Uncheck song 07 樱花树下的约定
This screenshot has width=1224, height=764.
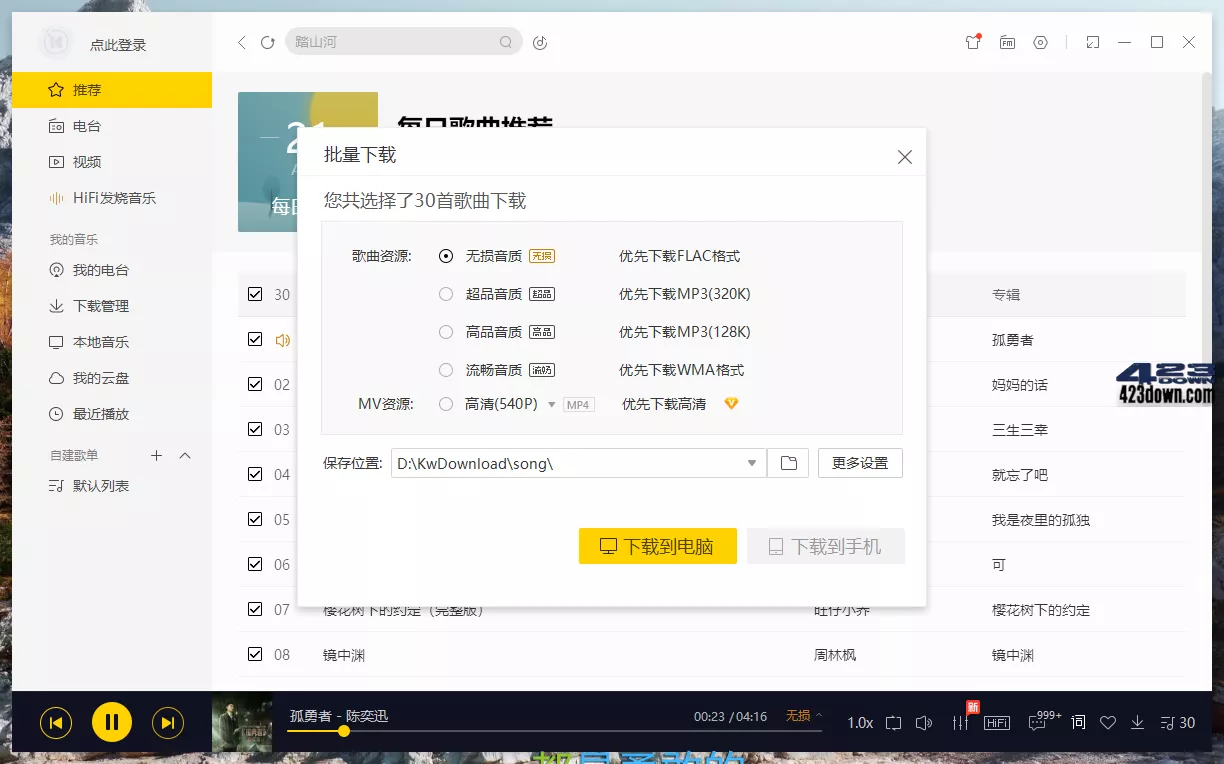(253, 608)
